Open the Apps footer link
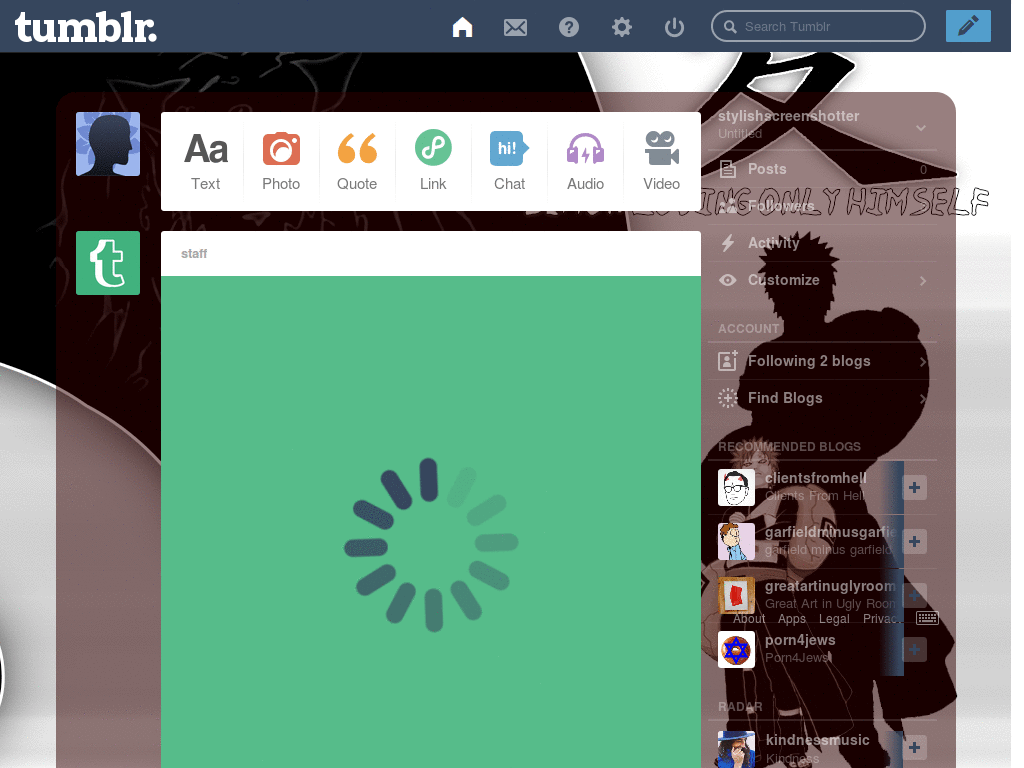The width and height of the screenshot is (1024, 768). click(792, 618)
